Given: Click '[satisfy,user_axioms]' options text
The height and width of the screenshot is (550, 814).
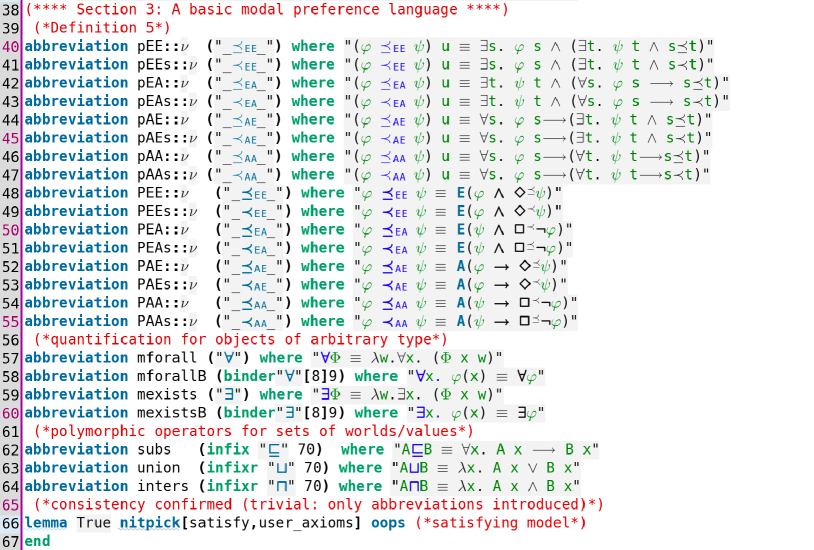Looking at the screenshot, I should click(x=270, y=522).
